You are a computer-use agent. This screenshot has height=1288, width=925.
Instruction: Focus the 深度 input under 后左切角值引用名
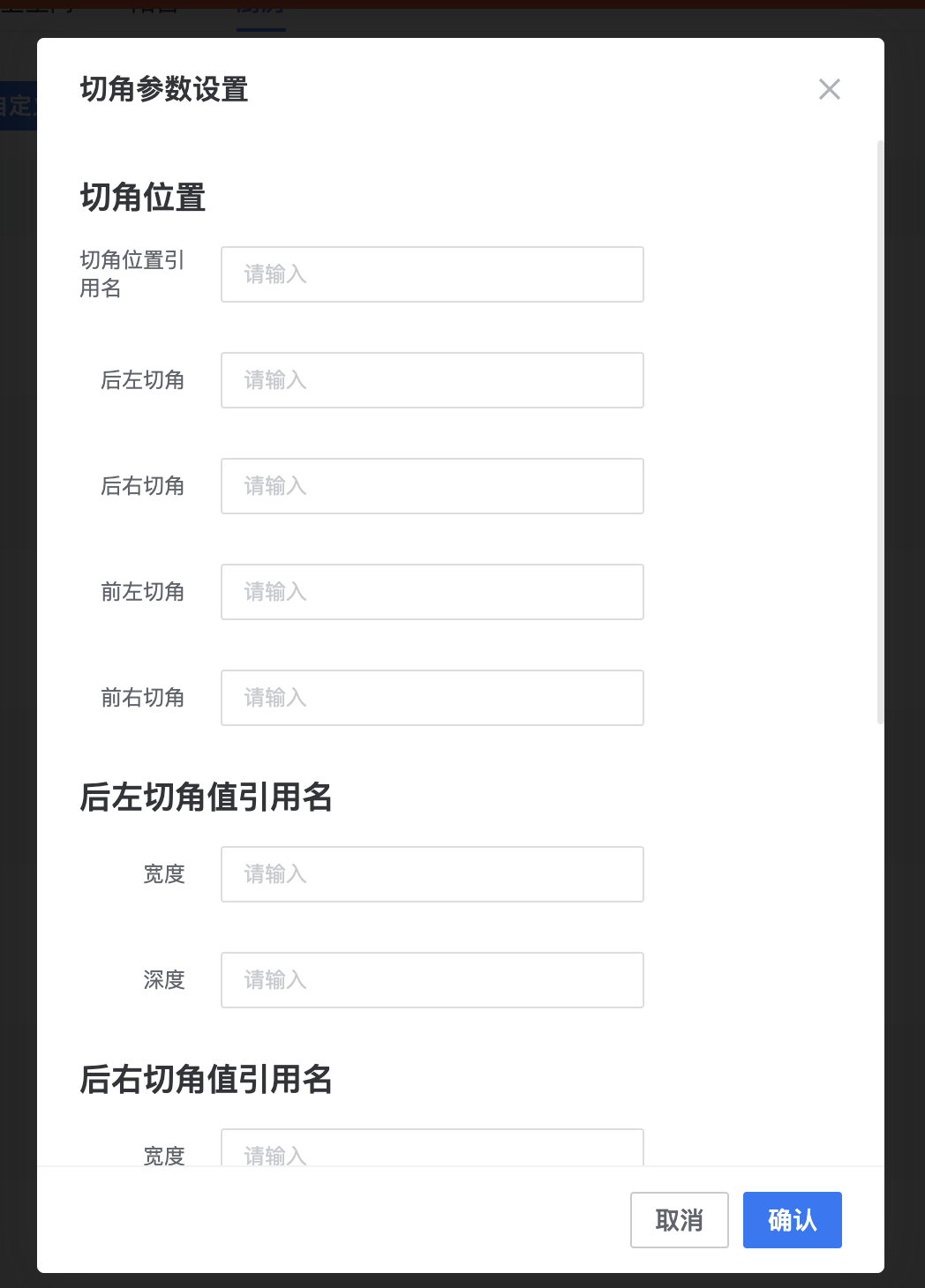tap(432, 980)
